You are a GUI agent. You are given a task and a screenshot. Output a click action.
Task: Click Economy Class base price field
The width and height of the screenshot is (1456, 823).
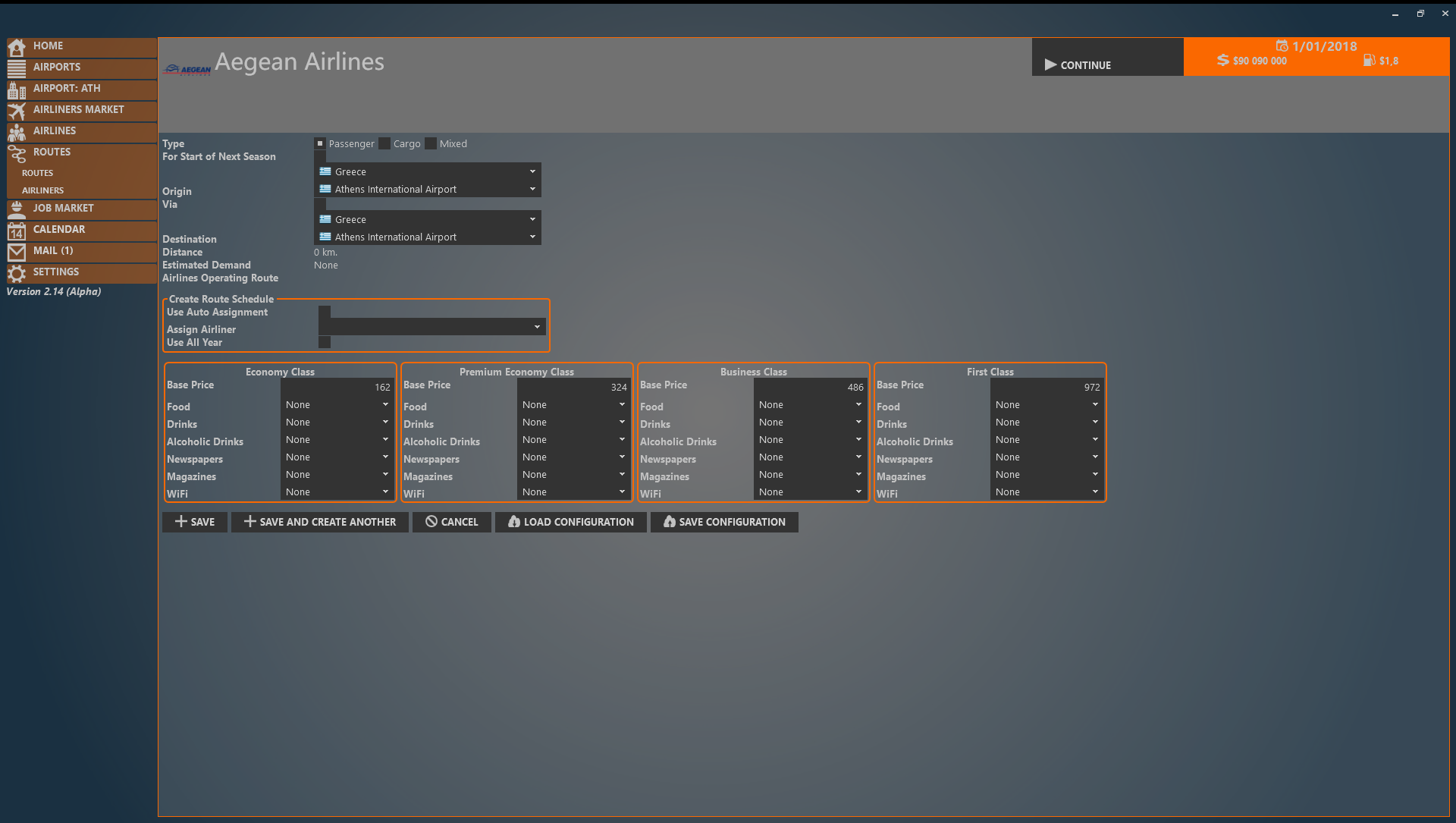(337, 387)
